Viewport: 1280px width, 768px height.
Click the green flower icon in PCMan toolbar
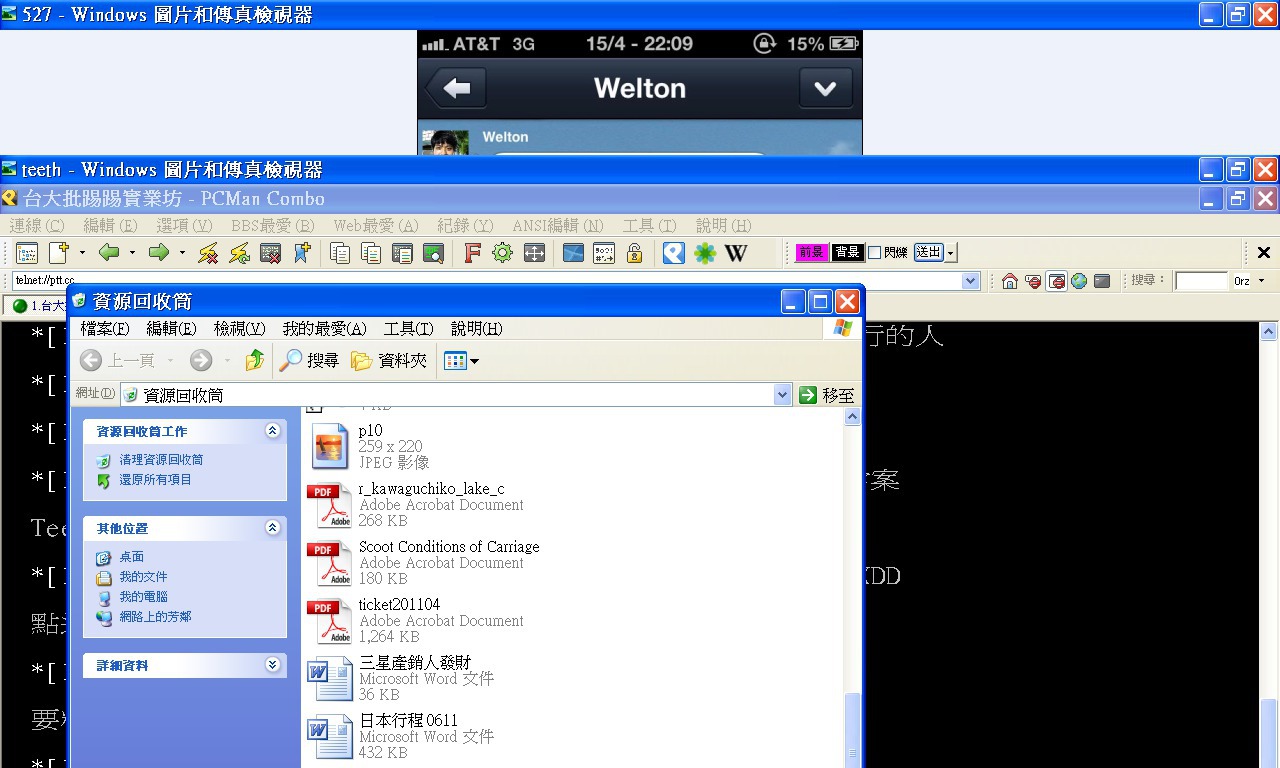[705, 253]
